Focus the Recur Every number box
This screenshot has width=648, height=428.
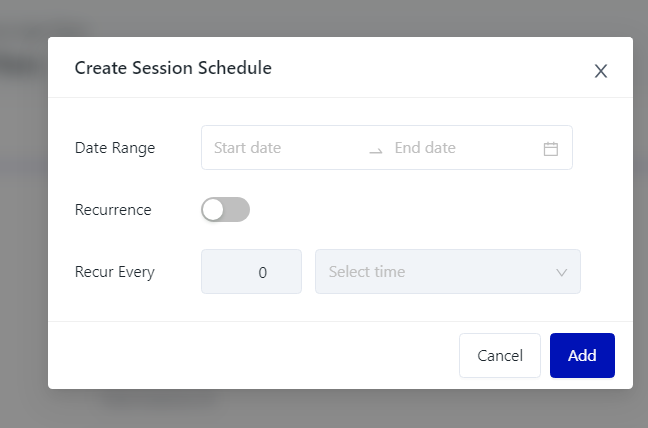coord(251,272)
